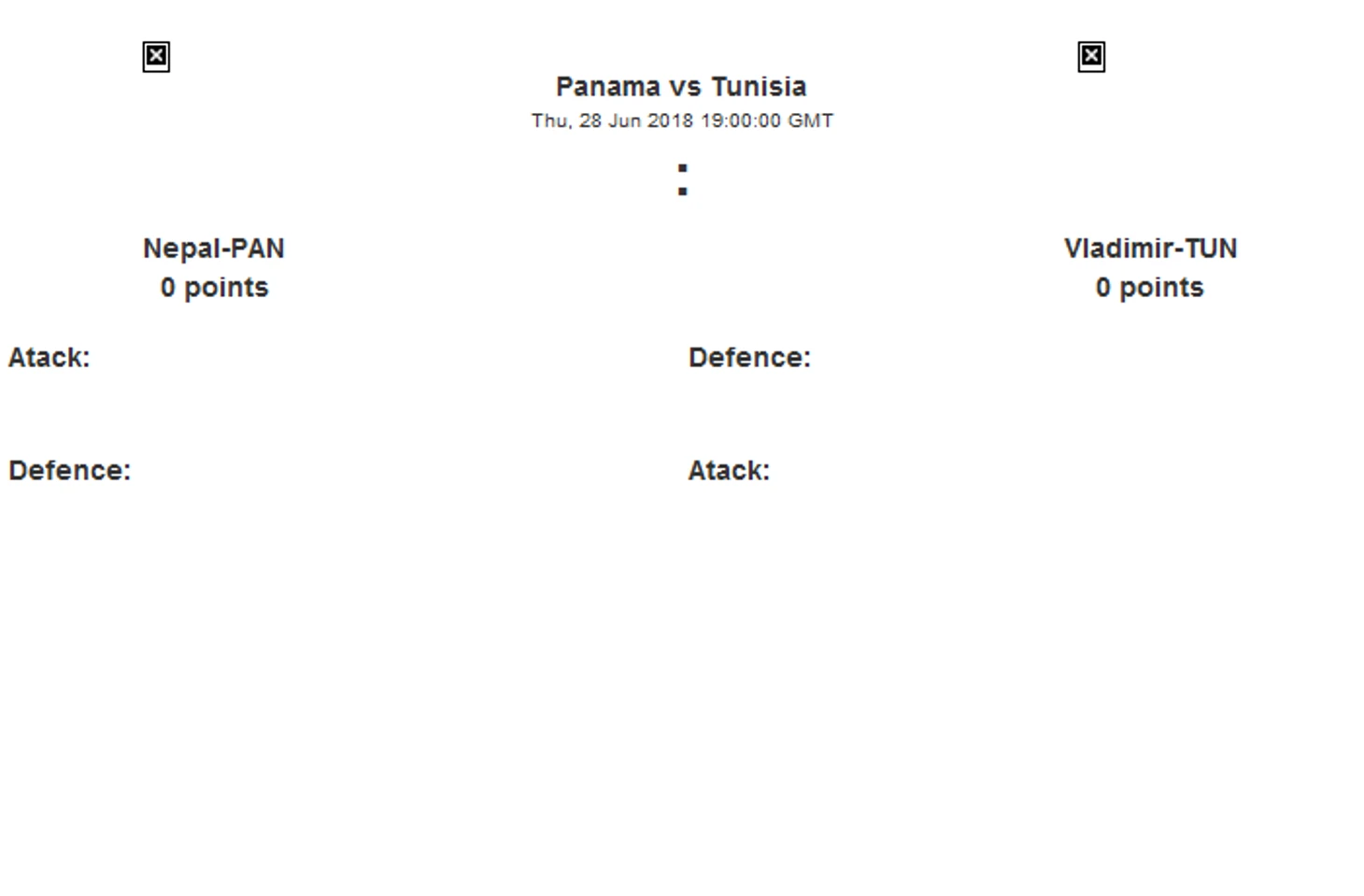The height and width of the screenshot is (896, 1364).
Task: Click '0 points' under Nepal-PAN
Action: [x=214, y=288]
